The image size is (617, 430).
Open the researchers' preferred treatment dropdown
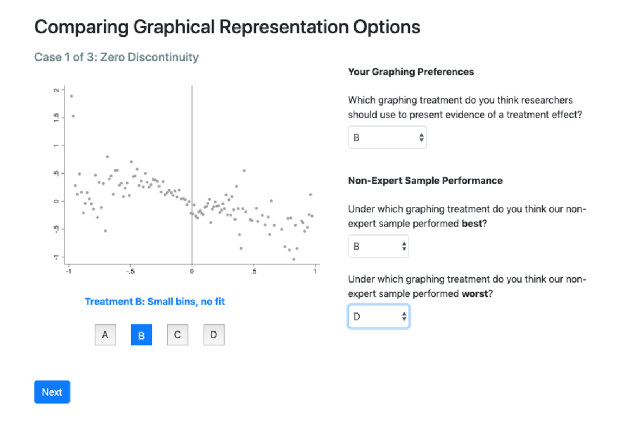pos(387,137)
